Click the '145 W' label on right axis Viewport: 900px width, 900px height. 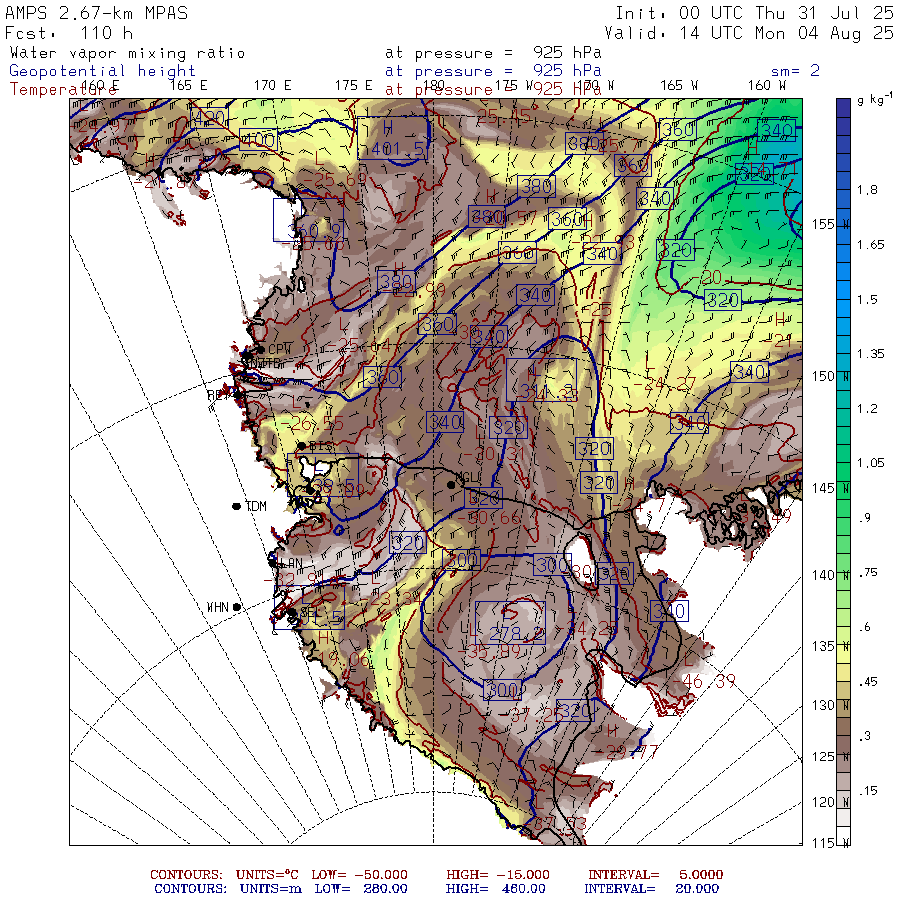click(831, 488)
